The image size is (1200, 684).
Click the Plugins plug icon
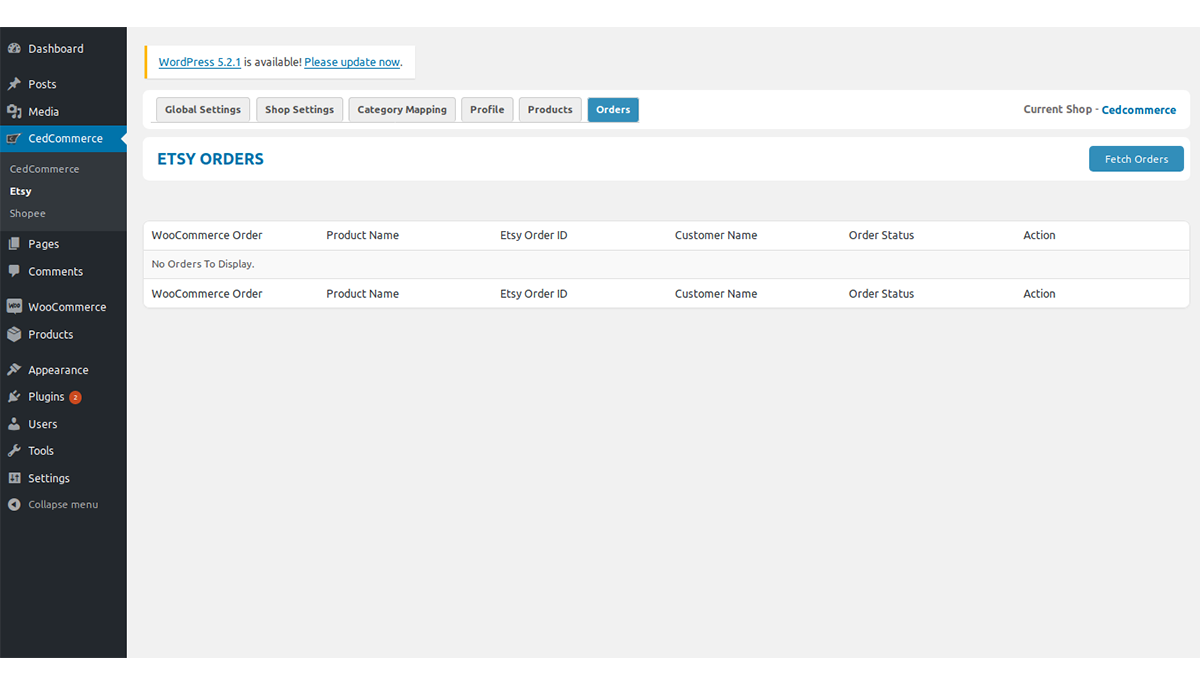coord(14,396)
